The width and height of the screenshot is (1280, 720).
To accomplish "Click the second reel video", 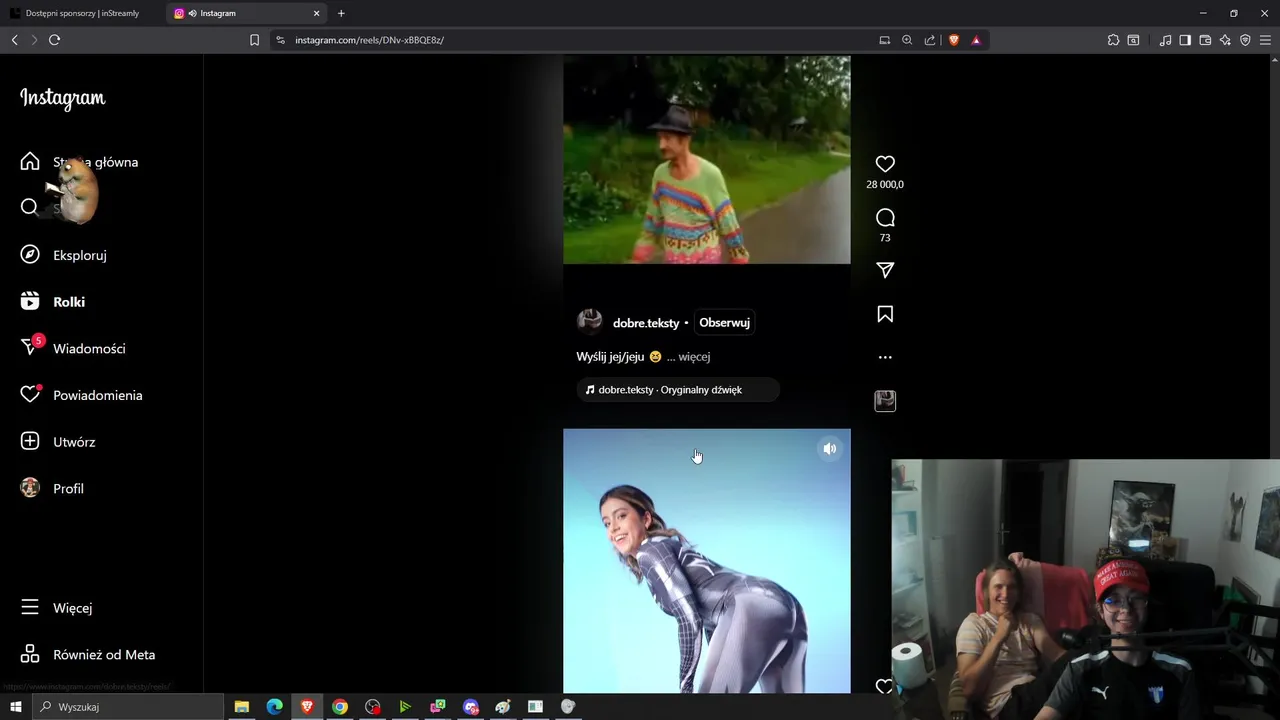I will tap(707, 561).
